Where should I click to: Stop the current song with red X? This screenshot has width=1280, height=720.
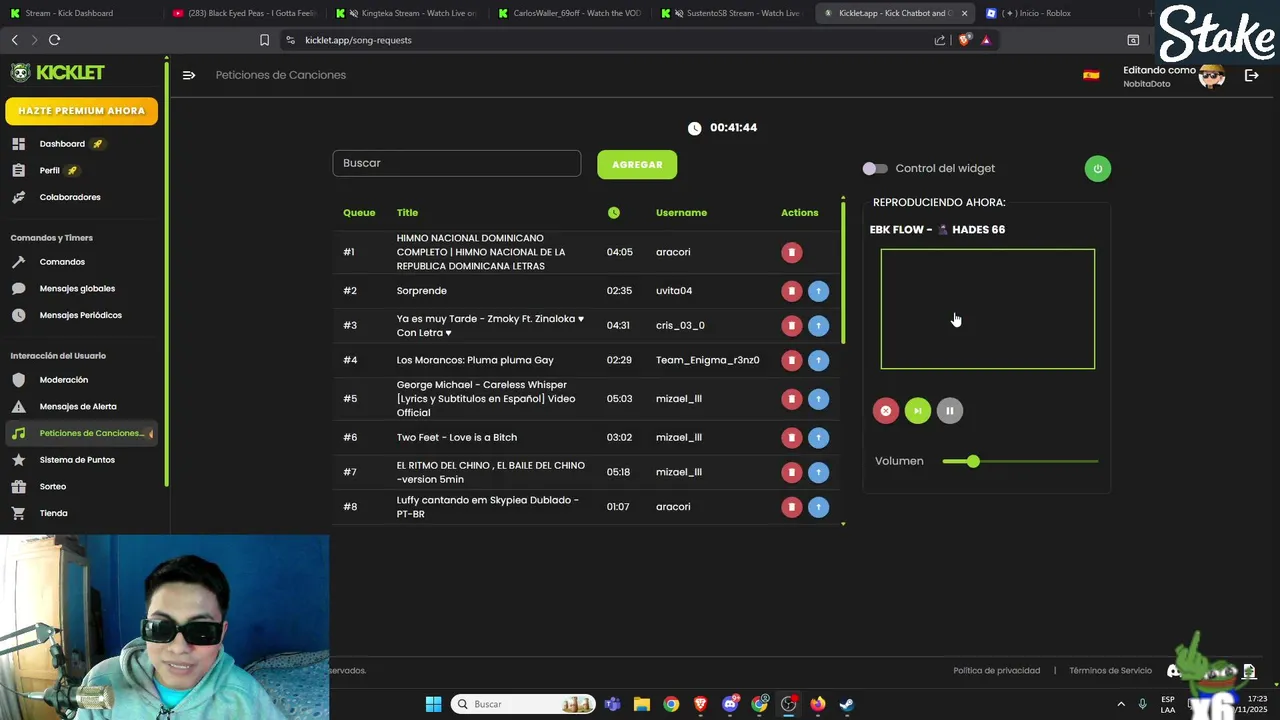[x=885, y=411]
